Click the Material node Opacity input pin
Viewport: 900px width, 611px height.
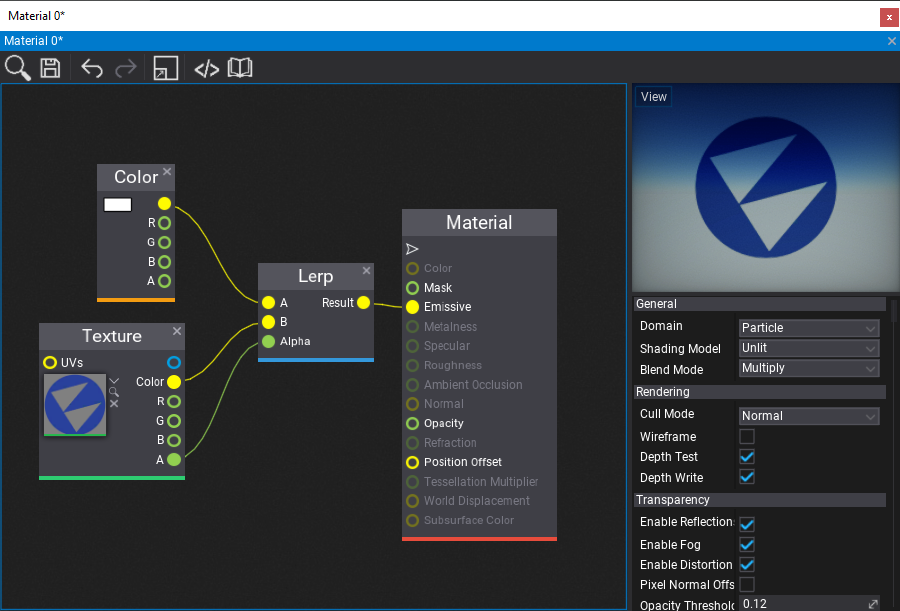[412, 423]
